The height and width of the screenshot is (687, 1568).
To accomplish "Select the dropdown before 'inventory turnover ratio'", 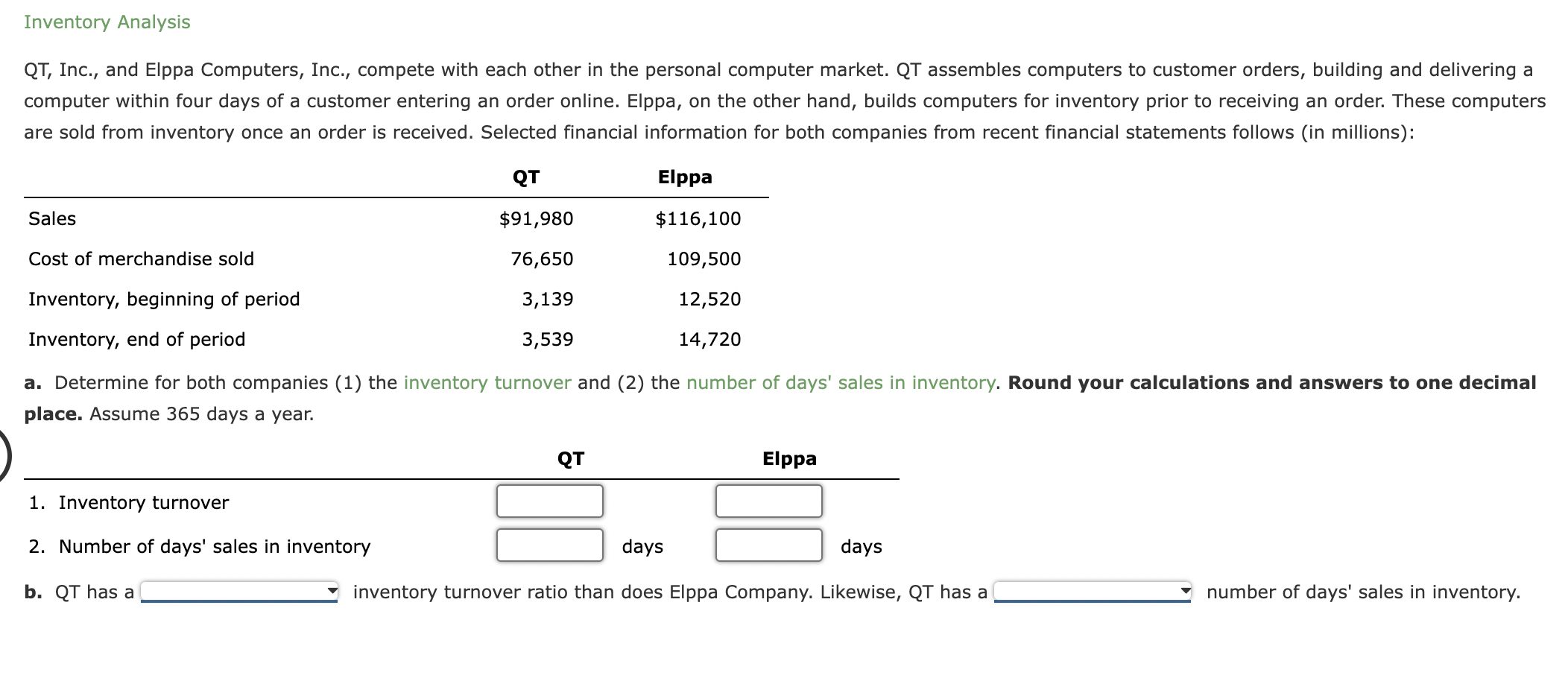I will (238, 592).
